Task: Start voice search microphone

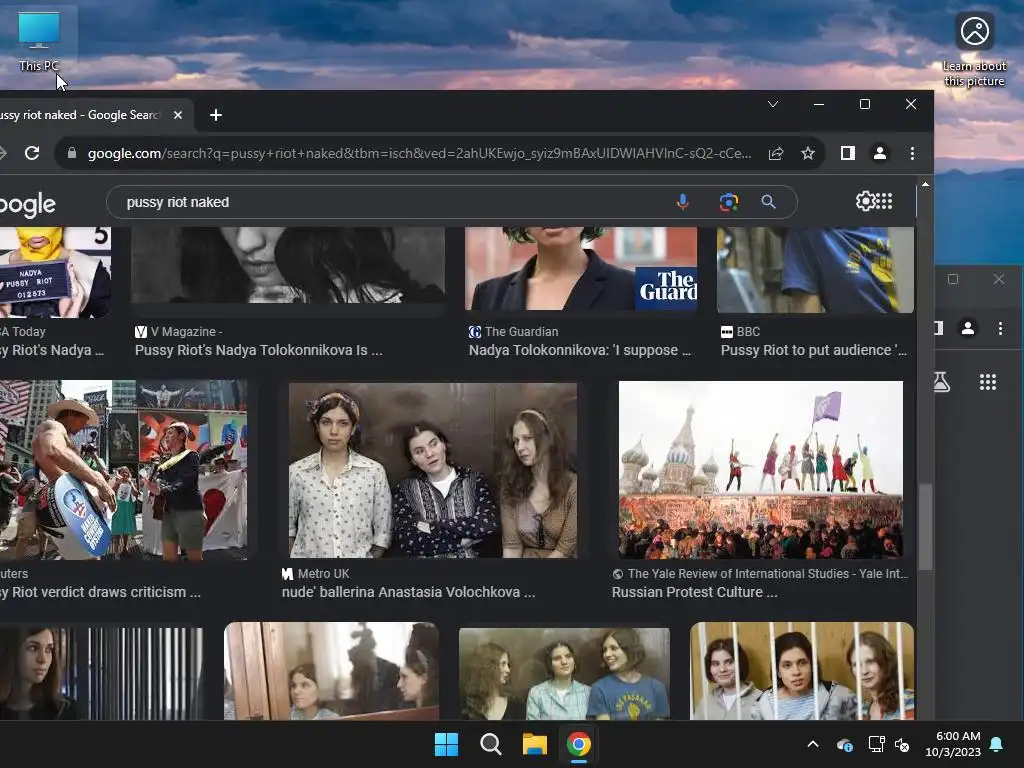Action: click(x=682, y=202)
